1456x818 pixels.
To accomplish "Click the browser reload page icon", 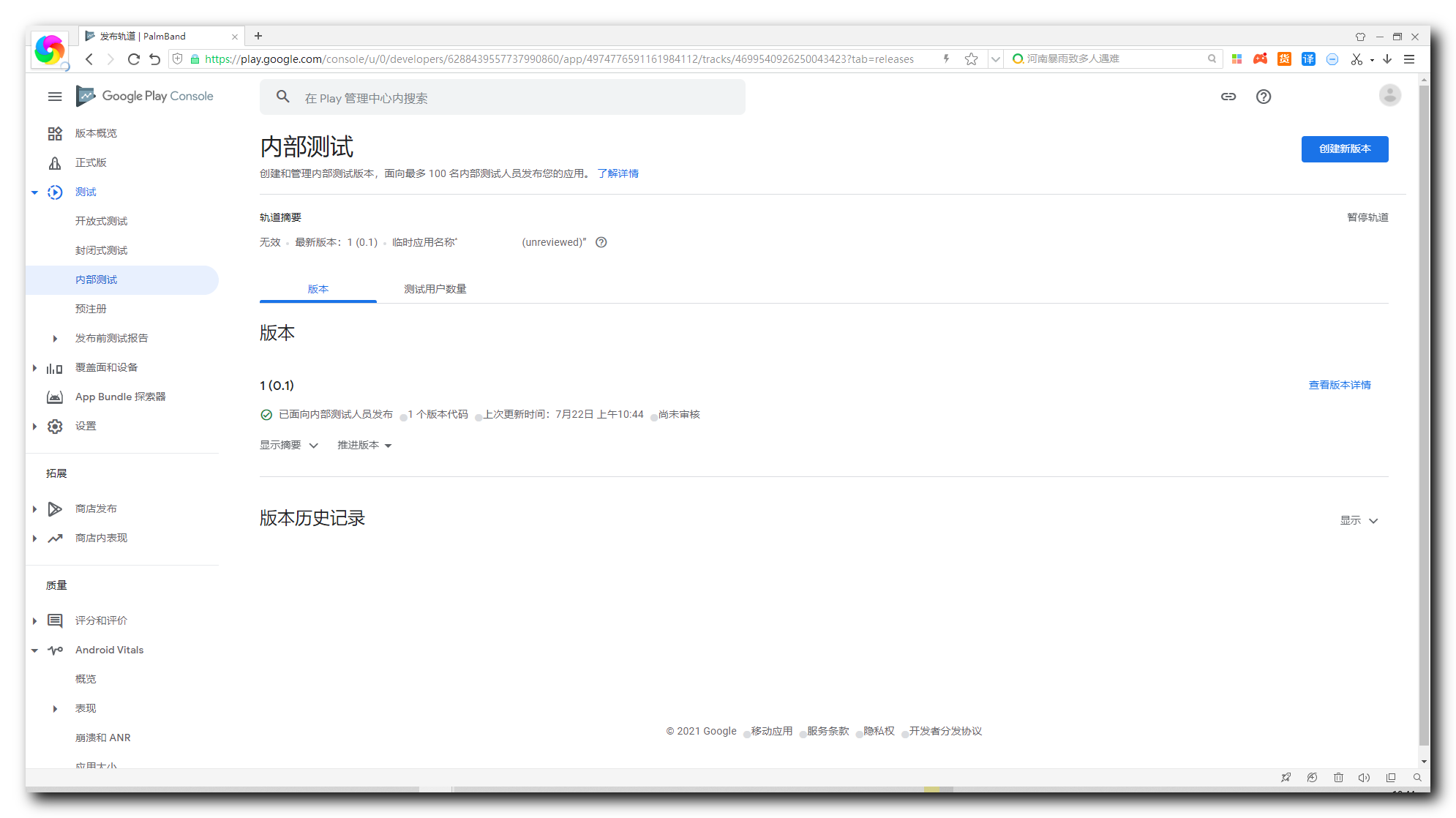I will point(133,59).
